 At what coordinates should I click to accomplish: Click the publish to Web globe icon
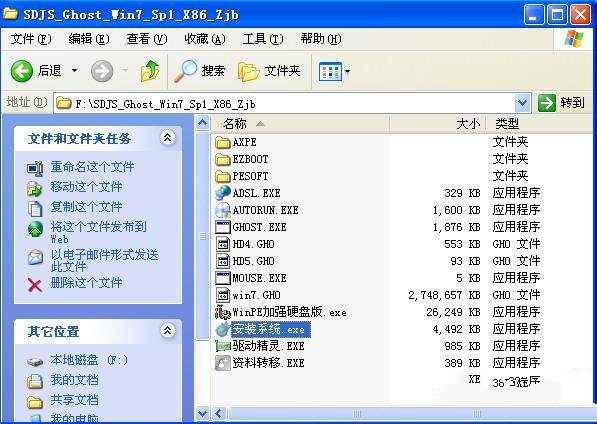tap(35, 228)
